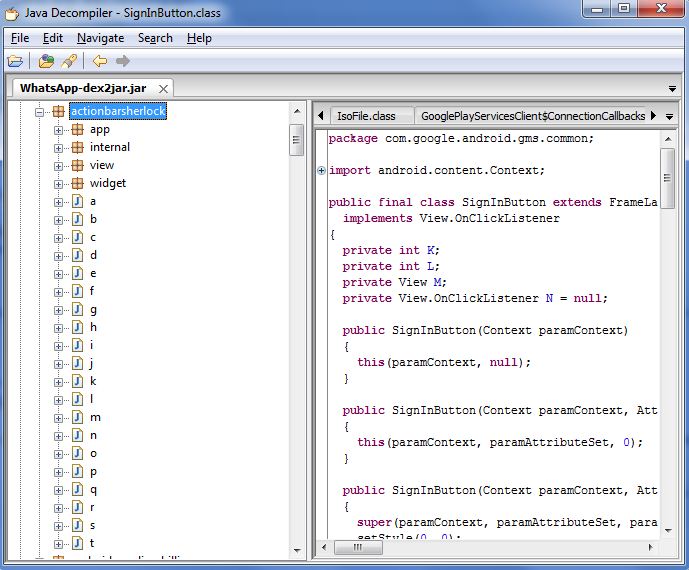Click the class file icon for h
The height and width of the screenshot is (570, 689).
[77, 327]
